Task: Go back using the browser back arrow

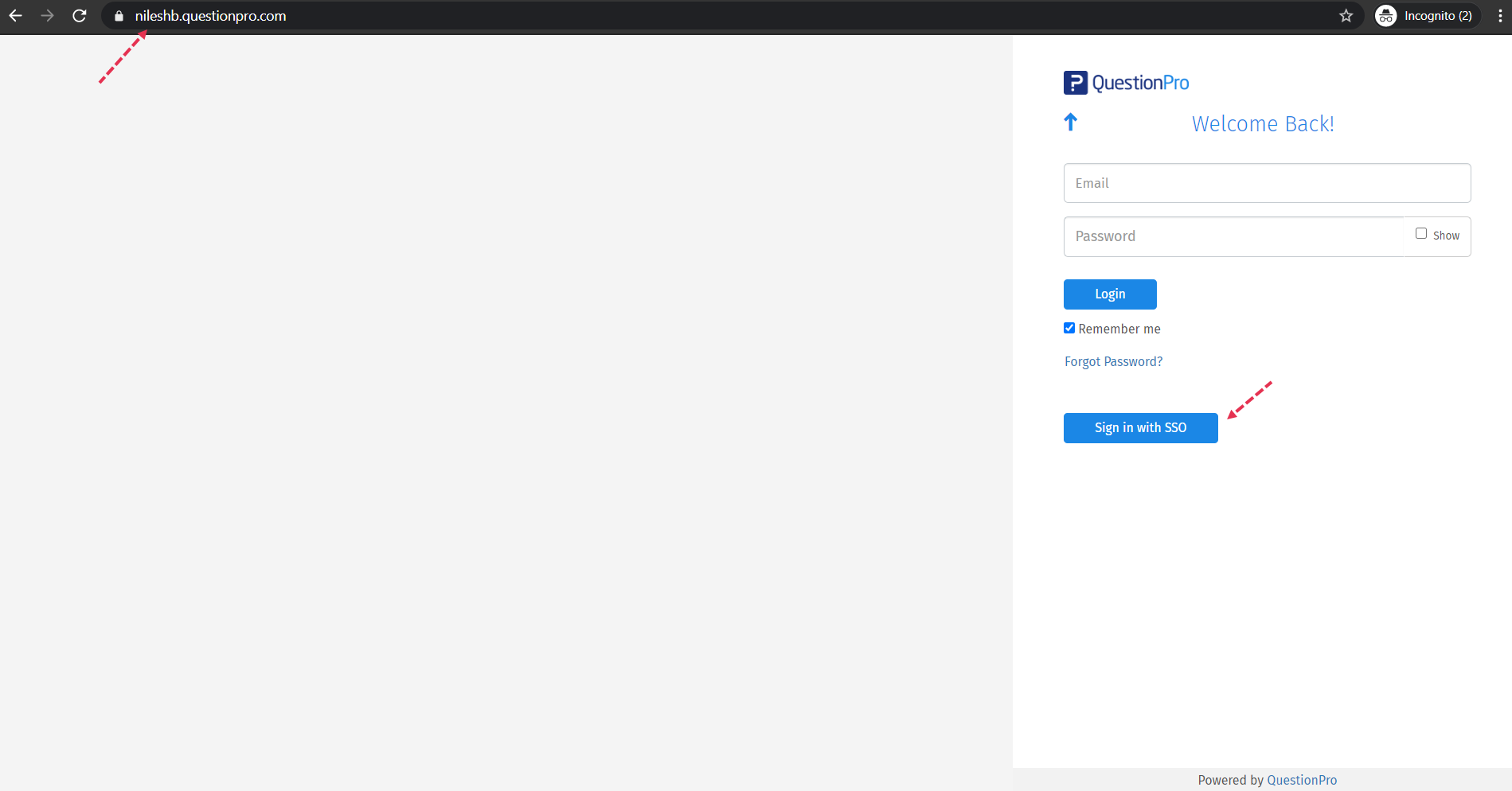Action: coord(15,15)
